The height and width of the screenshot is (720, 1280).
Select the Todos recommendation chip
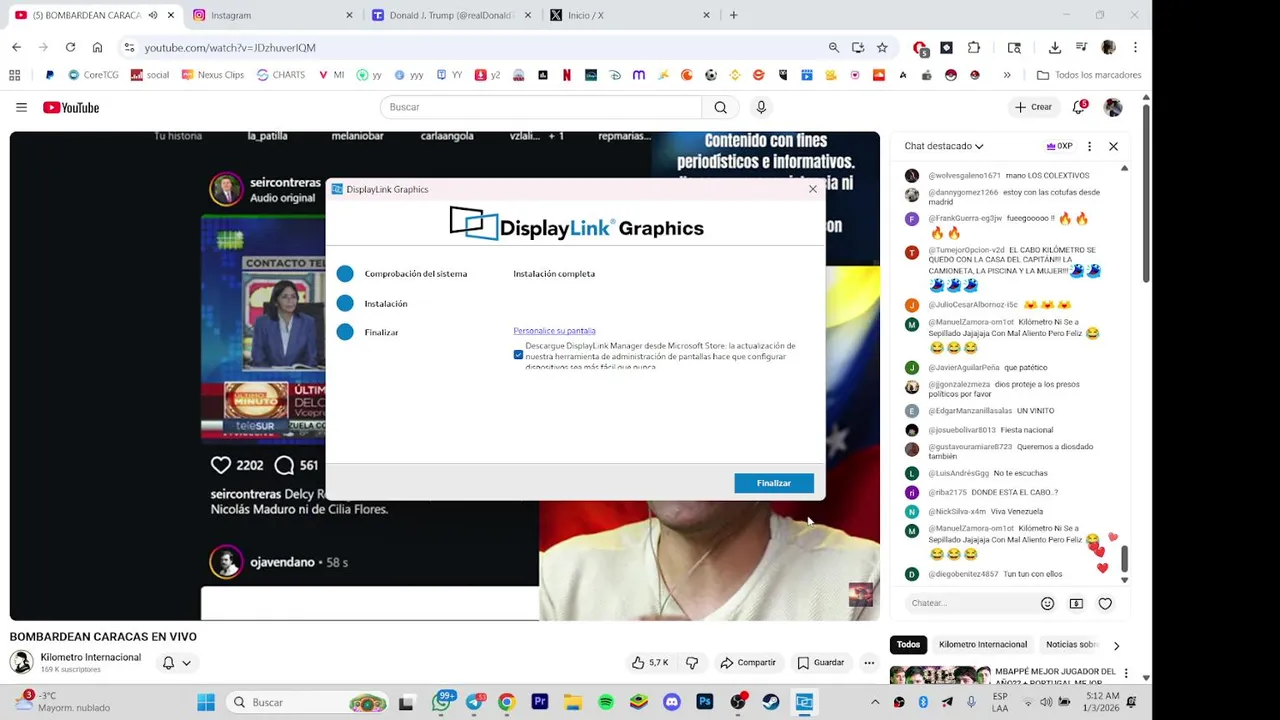coord(908,645)
